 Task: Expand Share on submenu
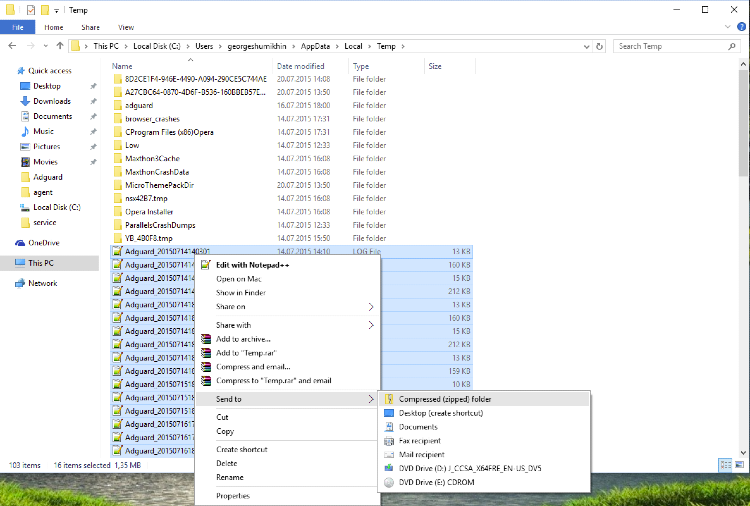click(x=287, y=307)
